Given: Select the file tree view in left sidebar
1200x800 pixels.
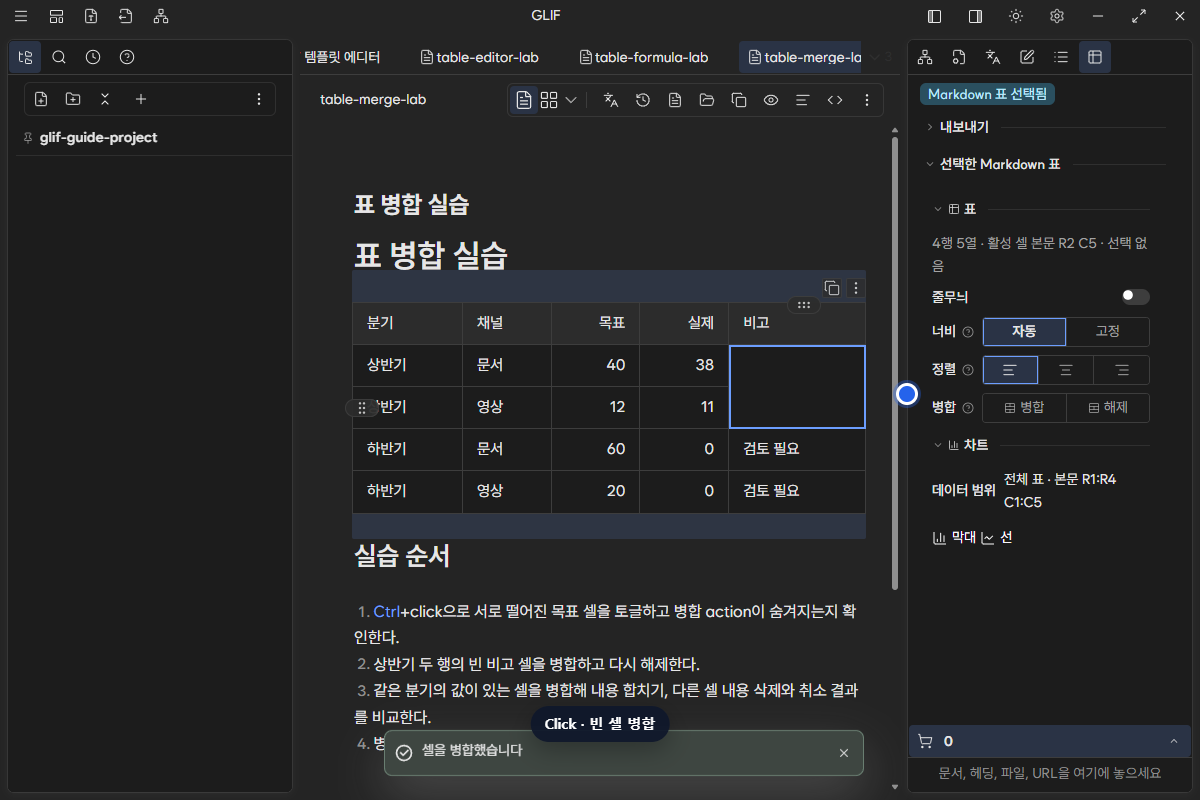Looking at the screenshot, I should [x=25, y=57].
